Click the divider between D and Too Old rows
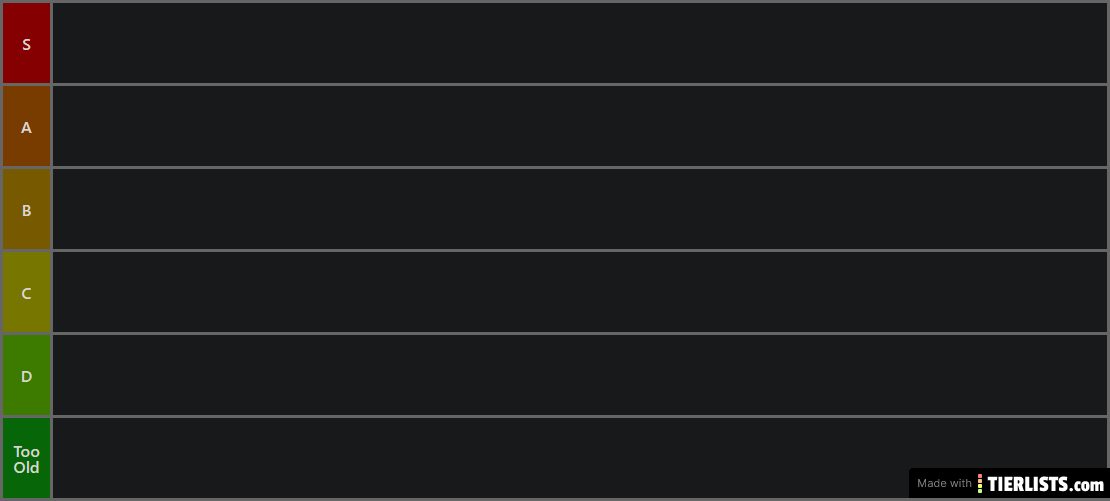 click(x=579, y=416)
